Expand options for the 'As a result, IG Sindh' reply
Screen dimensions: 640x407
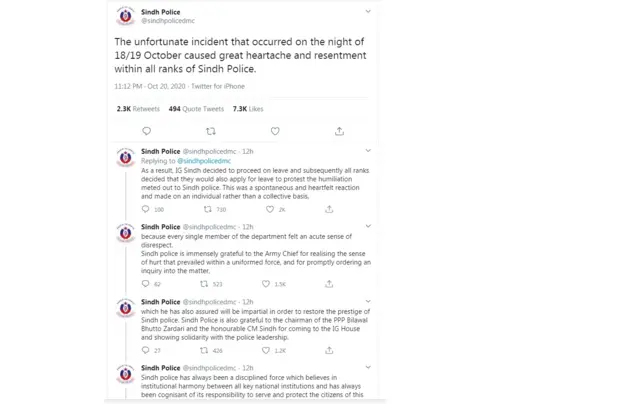click(367, 151)
